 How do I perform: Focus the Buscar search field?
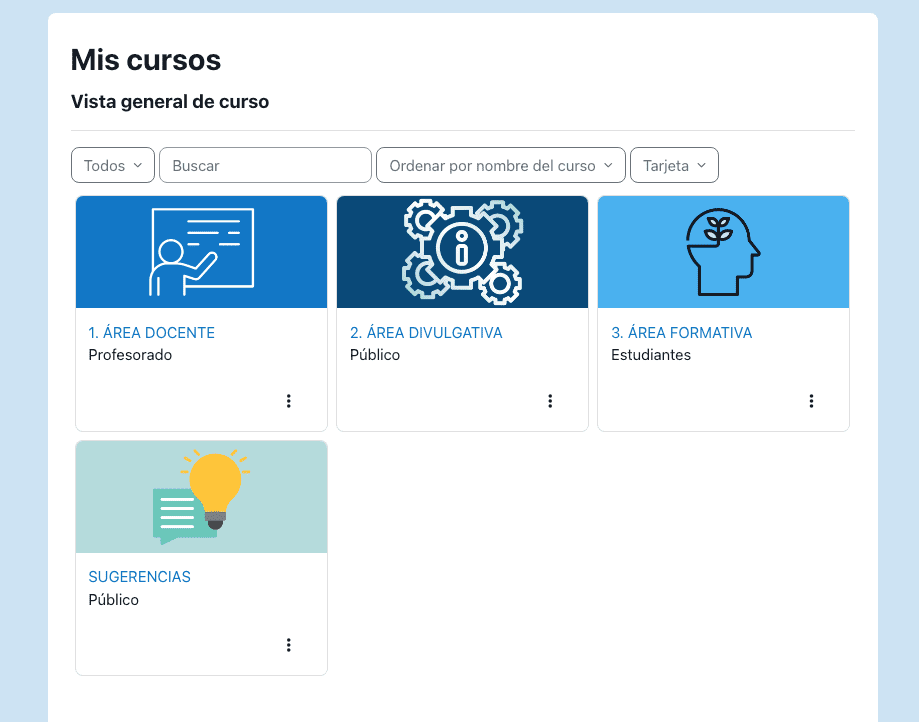pyautogui.click(x=265, y=165)
